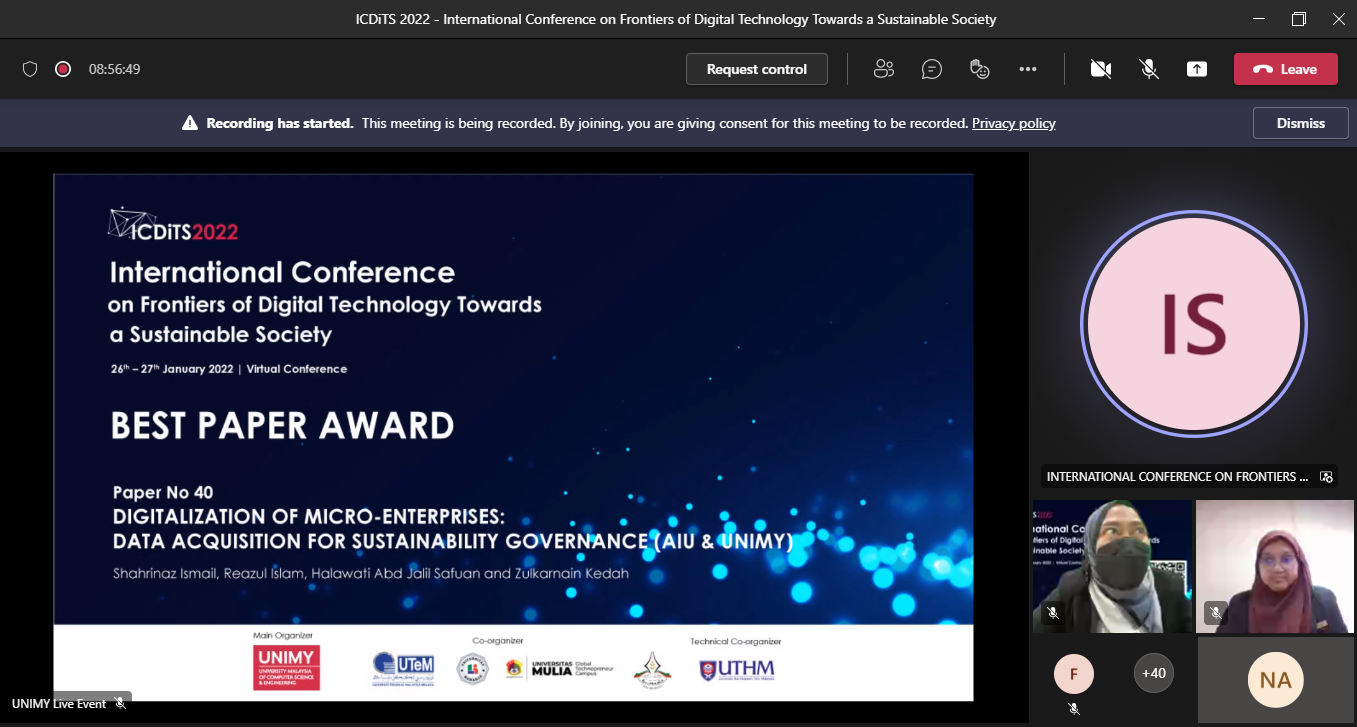This screenshot has width=1357, height=727.
Task: Open the reactions icon
Action: point(980,69)
